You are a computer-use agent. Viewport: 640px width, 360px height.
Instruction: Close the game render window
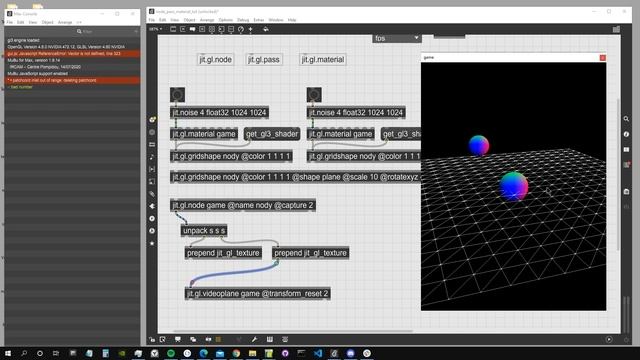[x=602, y=58]
